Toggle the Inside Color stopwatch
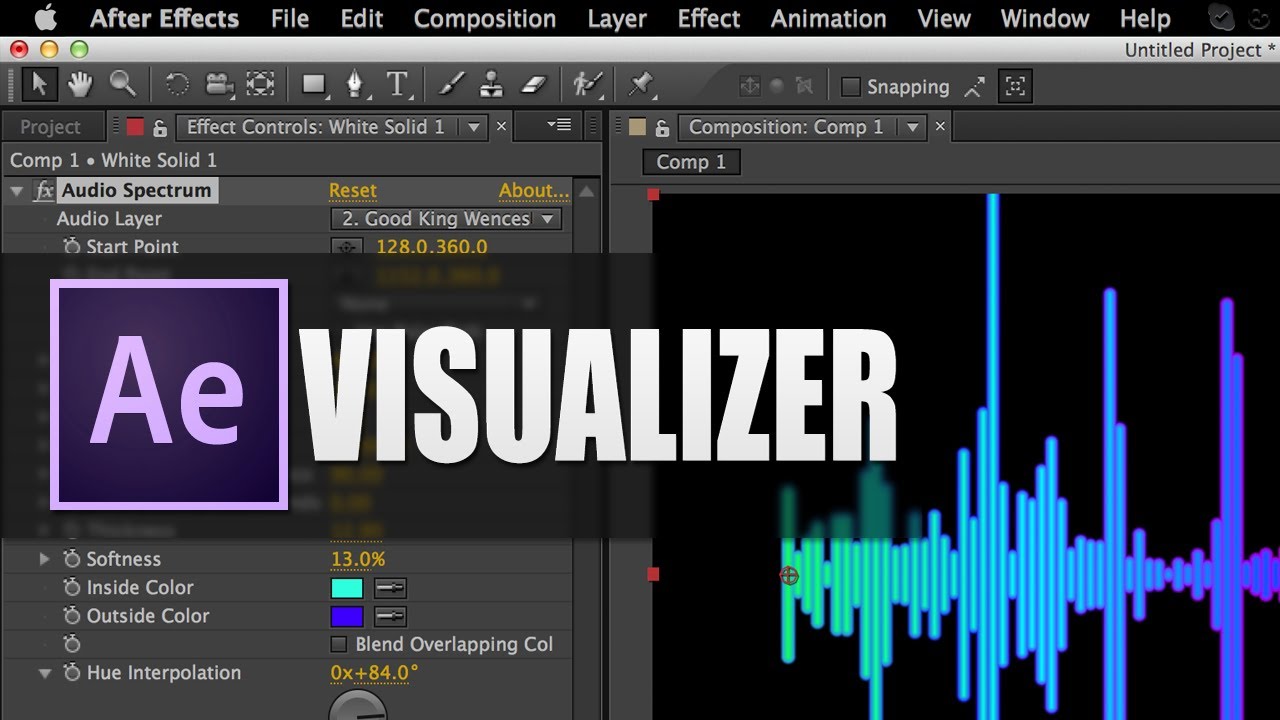1280x720 pixels. [x=71, y=587]
